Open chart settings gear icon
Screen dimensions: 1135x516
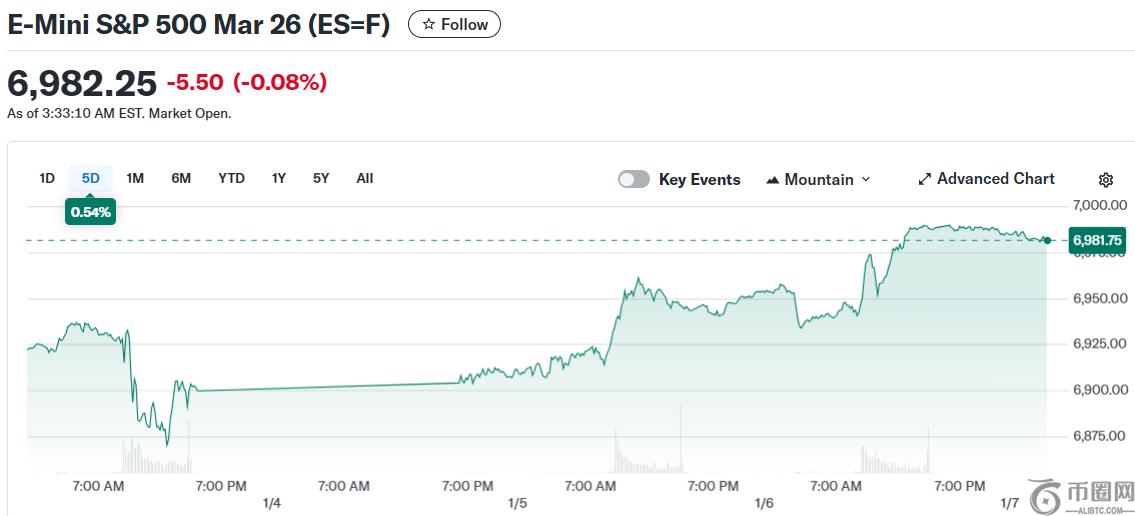click(x=1105, y=180)
